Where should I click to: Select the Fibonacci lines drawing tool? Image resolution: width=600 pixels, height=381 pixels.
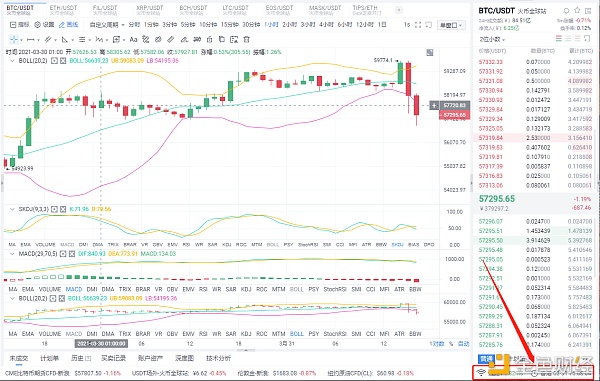pos(82,39)
